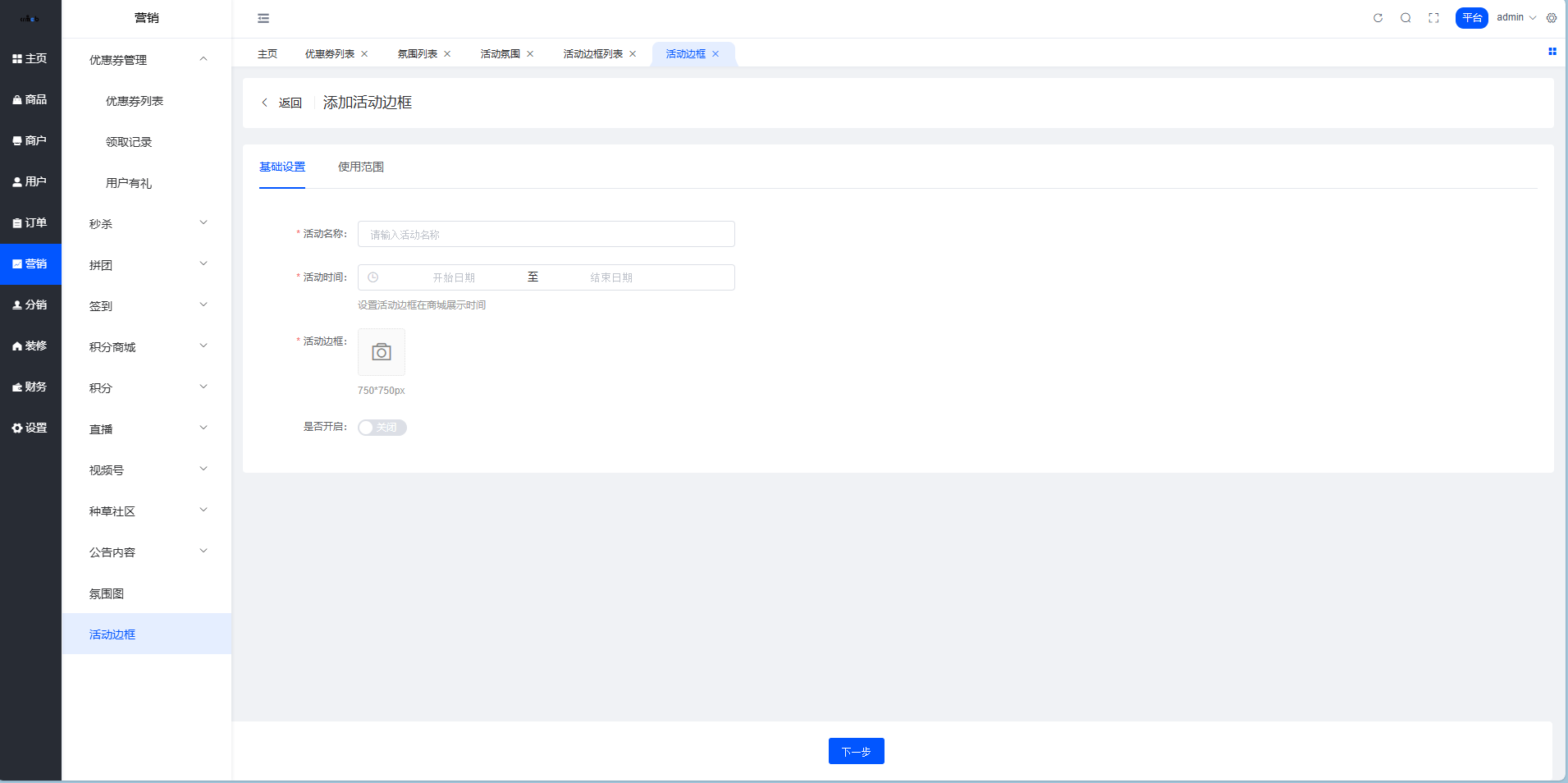Open the settings gear icon top right

pyautogui.click(x=1552, y=18)
